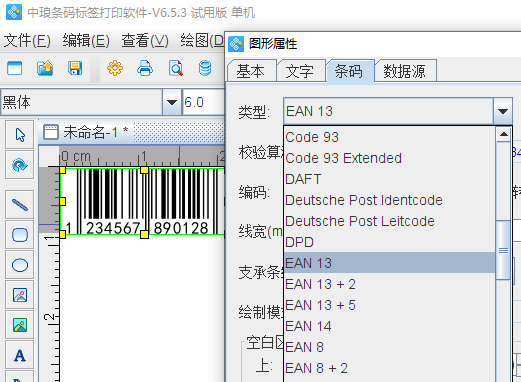Click the blue rotate arrow tool
521x382 pixels.
(20, 165)
